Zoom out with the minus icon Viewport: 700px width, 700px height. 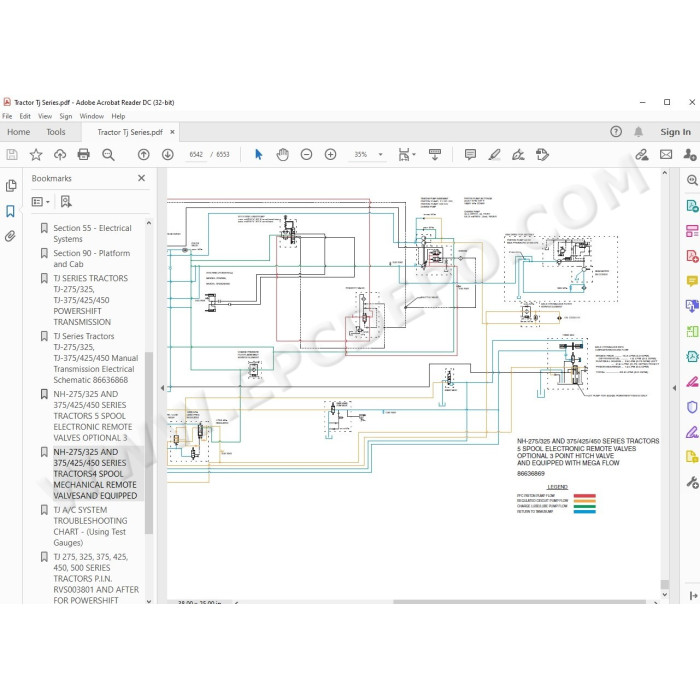tap(306, 154)
